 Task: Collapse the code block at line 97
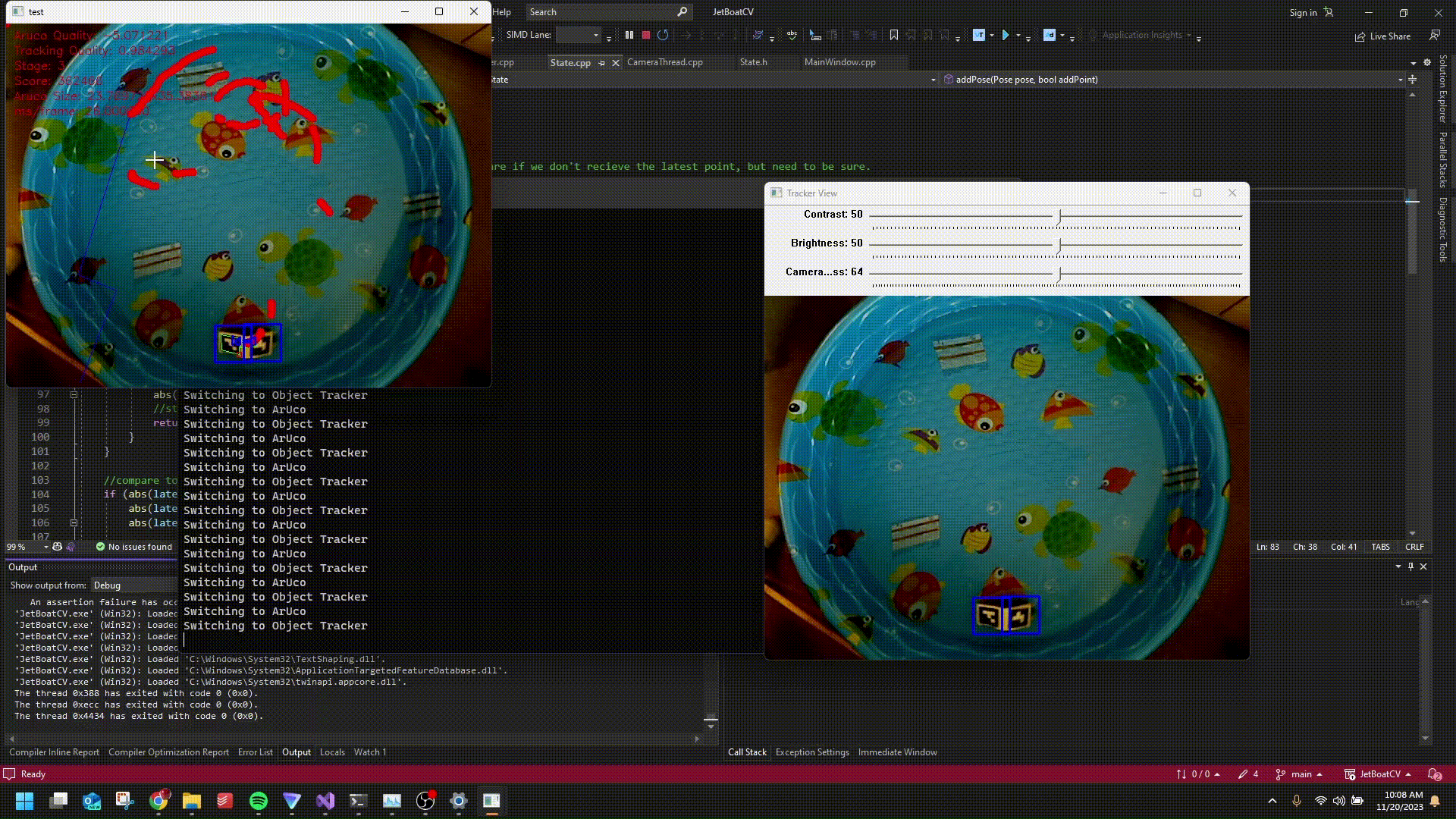pyautogui.click(x=74, y=394)
